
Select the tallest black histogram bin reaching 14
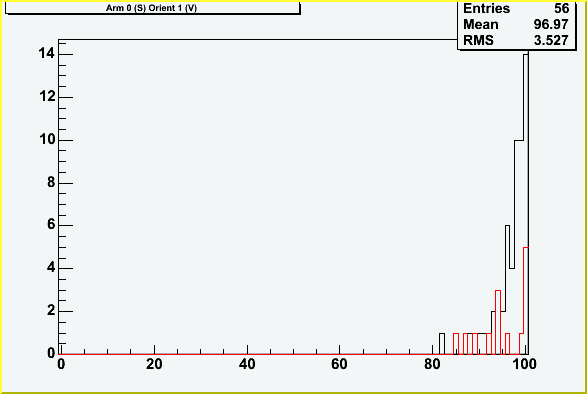coord(526,204)
